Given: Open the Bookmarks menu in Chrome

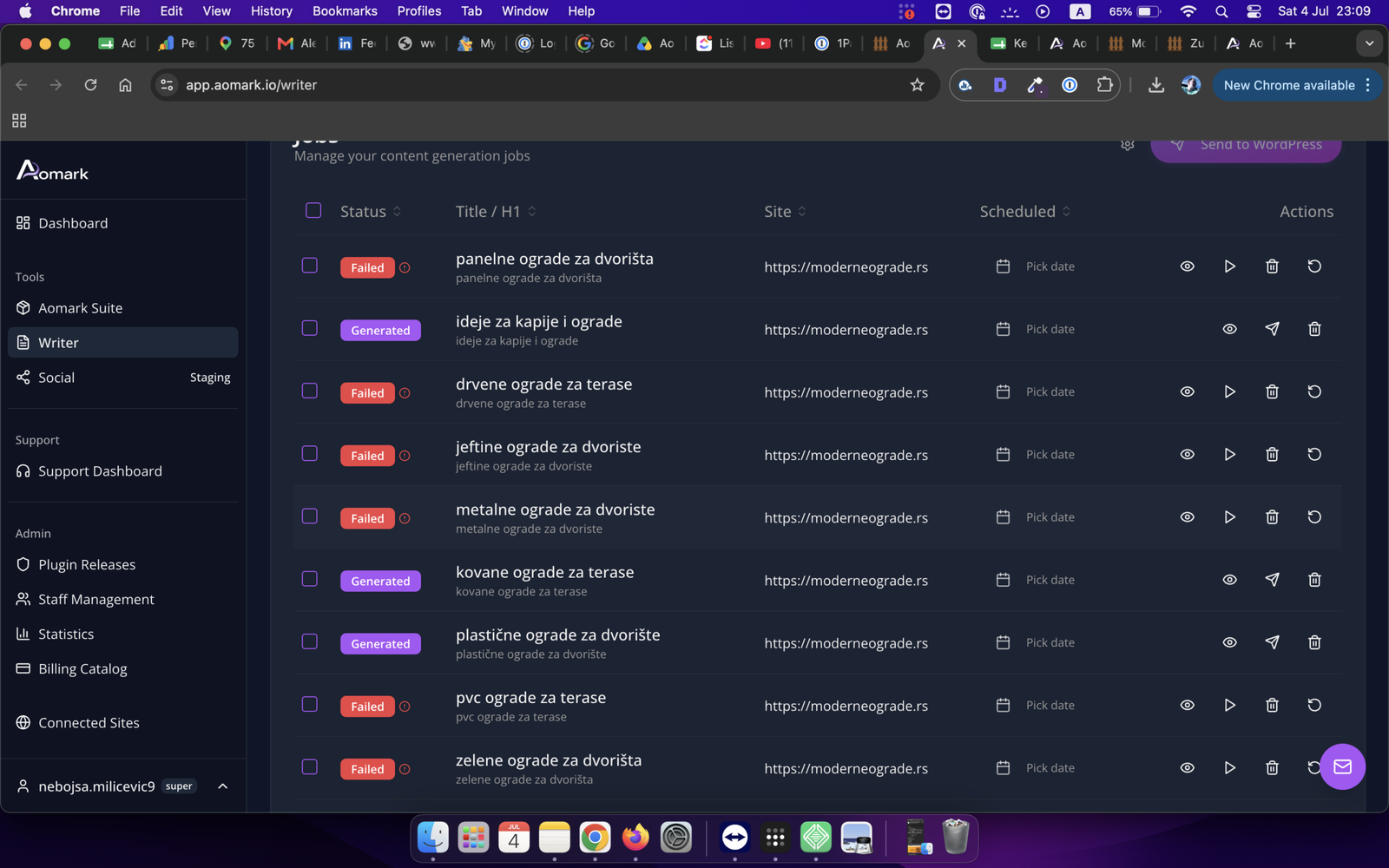Looking at the screenshot, I should [x=345, y=11].
